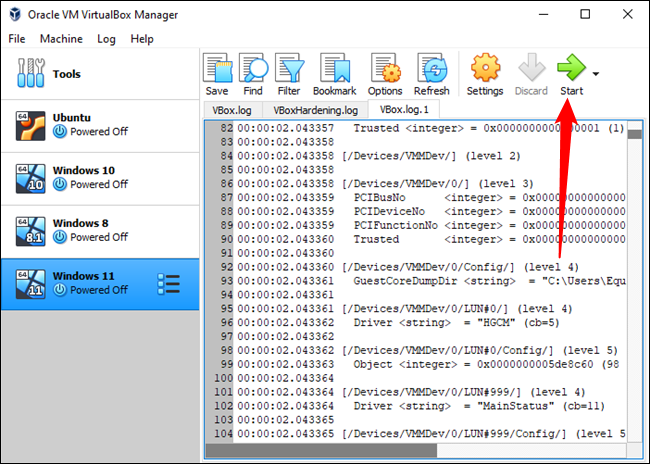
Task: Click the Save log toolbar icon
Action: tap(218, 68)
